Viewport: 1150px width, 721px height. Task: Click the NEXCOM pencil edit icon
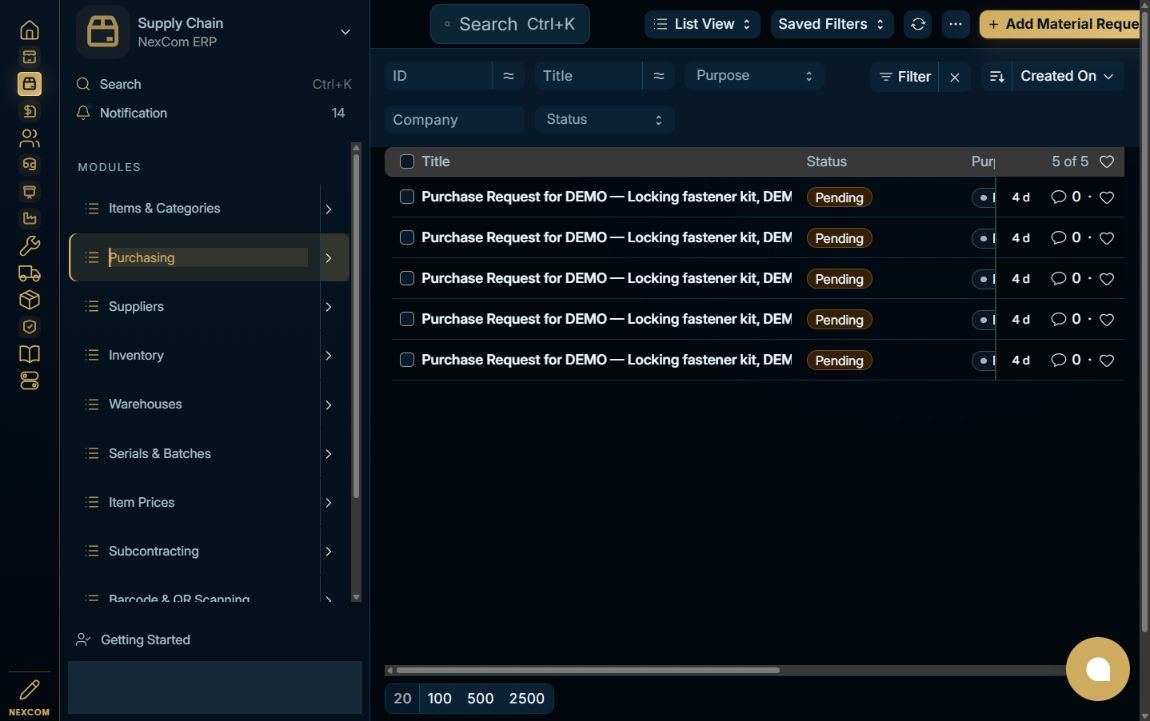pyautogui.click(x=29, y=689)
